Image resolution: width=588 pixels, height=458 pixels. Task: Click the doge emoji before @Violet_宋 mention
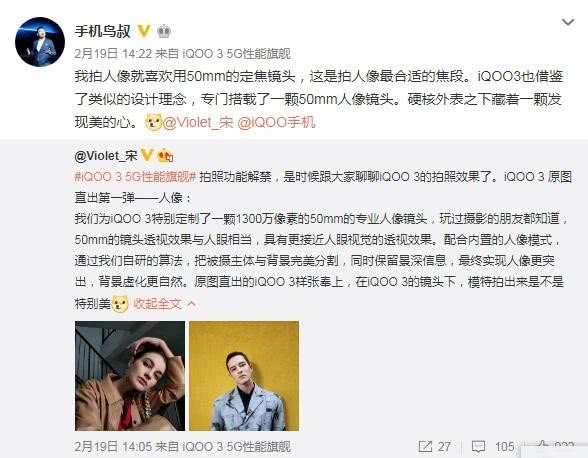(x=153, y=122)
